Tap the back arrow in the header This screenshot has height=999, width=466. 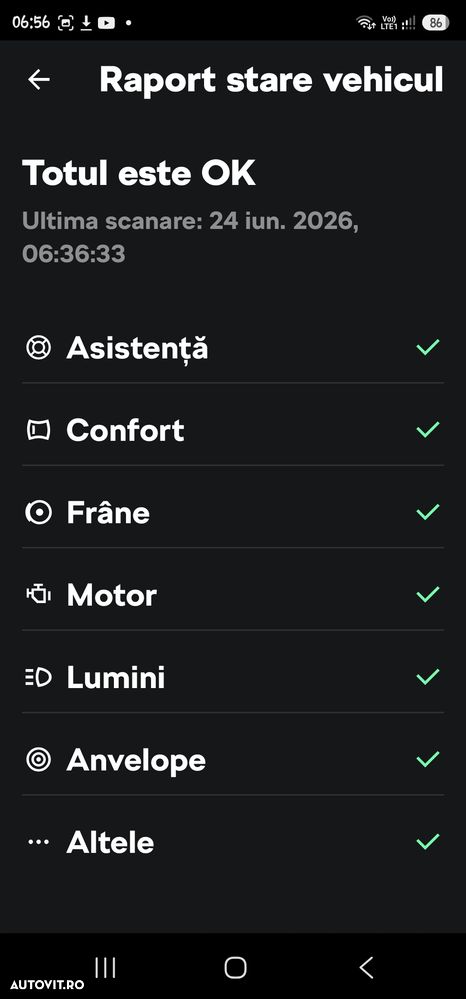[x=39, y=80]
